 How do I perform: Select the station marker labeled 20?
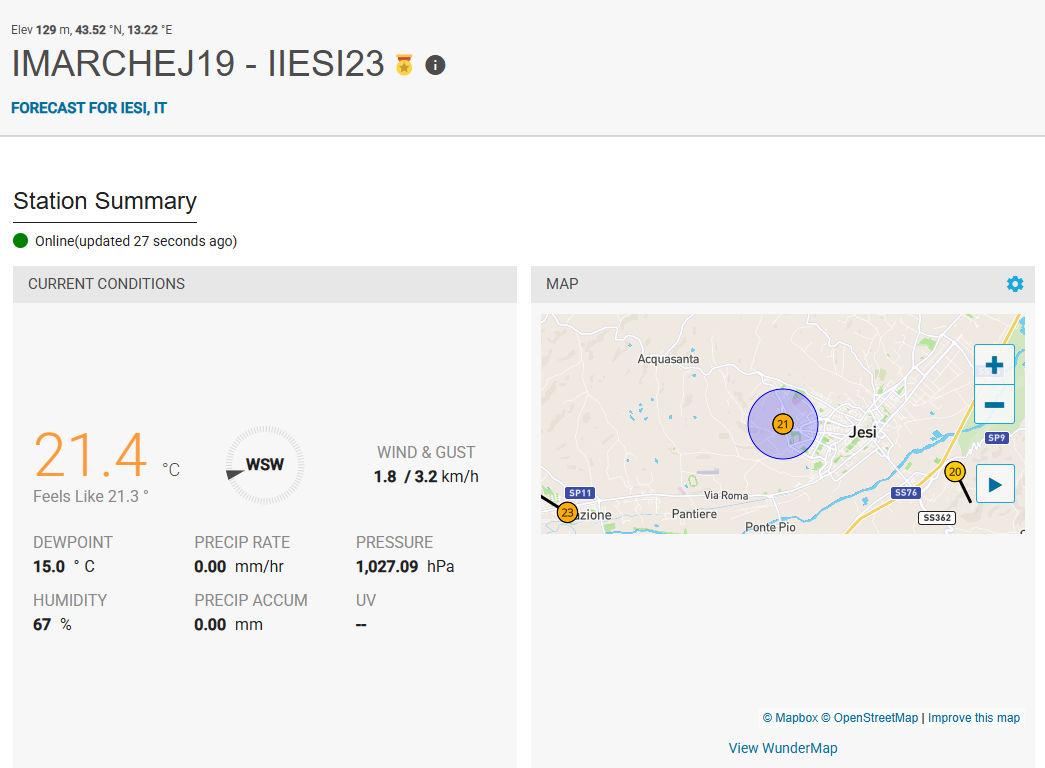[x=954, y=472]
